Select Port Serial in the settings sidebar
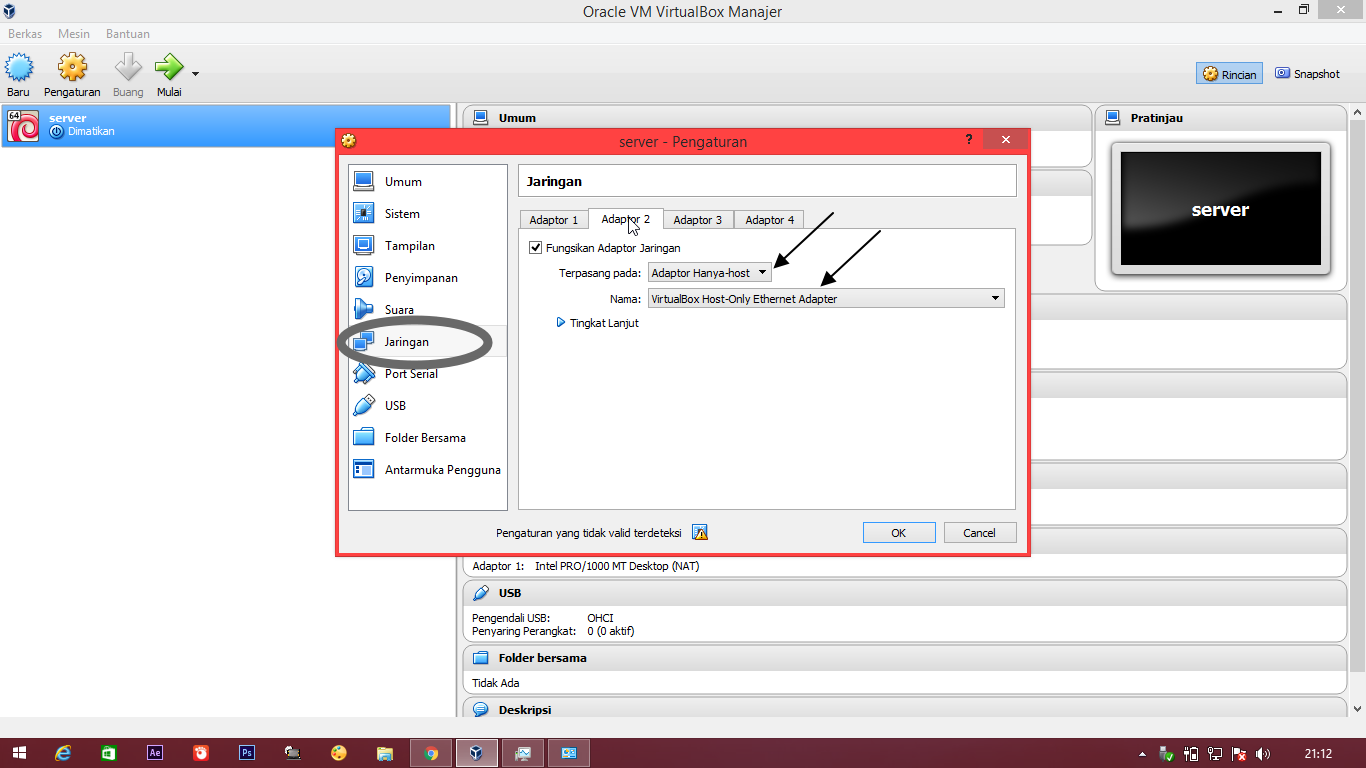1366x768 pixels. pyautogui.click(x=427, y=374)
